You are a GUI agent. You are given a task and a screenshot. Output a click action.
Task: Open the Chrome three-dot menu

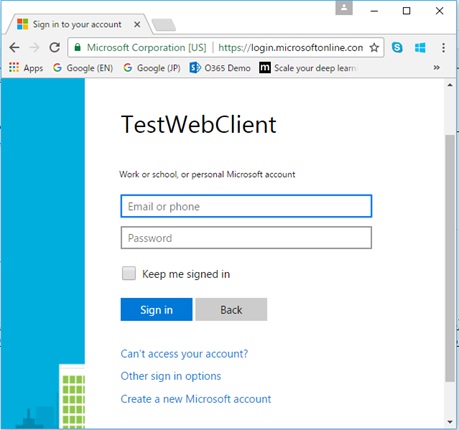pos(443,48)
